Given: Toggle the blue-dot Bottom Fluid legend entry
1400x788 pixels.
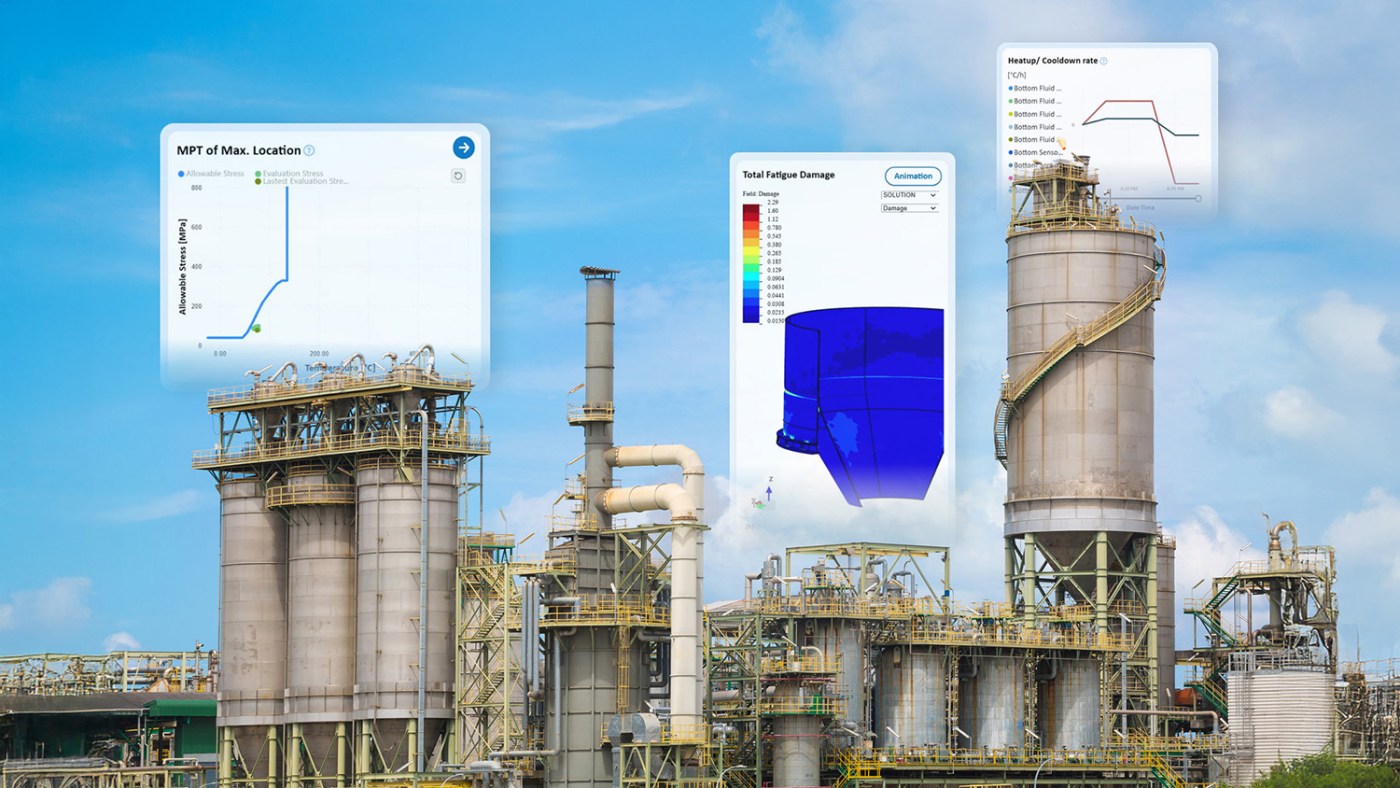Looking at the screenshot, I should point(1035,88).
